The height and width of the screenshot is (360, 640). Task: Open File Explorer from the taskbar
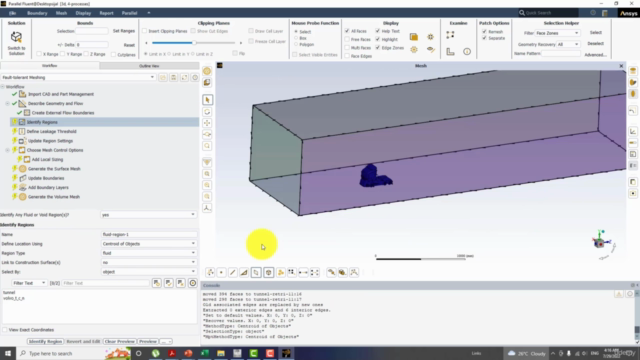tap(221, 353)
